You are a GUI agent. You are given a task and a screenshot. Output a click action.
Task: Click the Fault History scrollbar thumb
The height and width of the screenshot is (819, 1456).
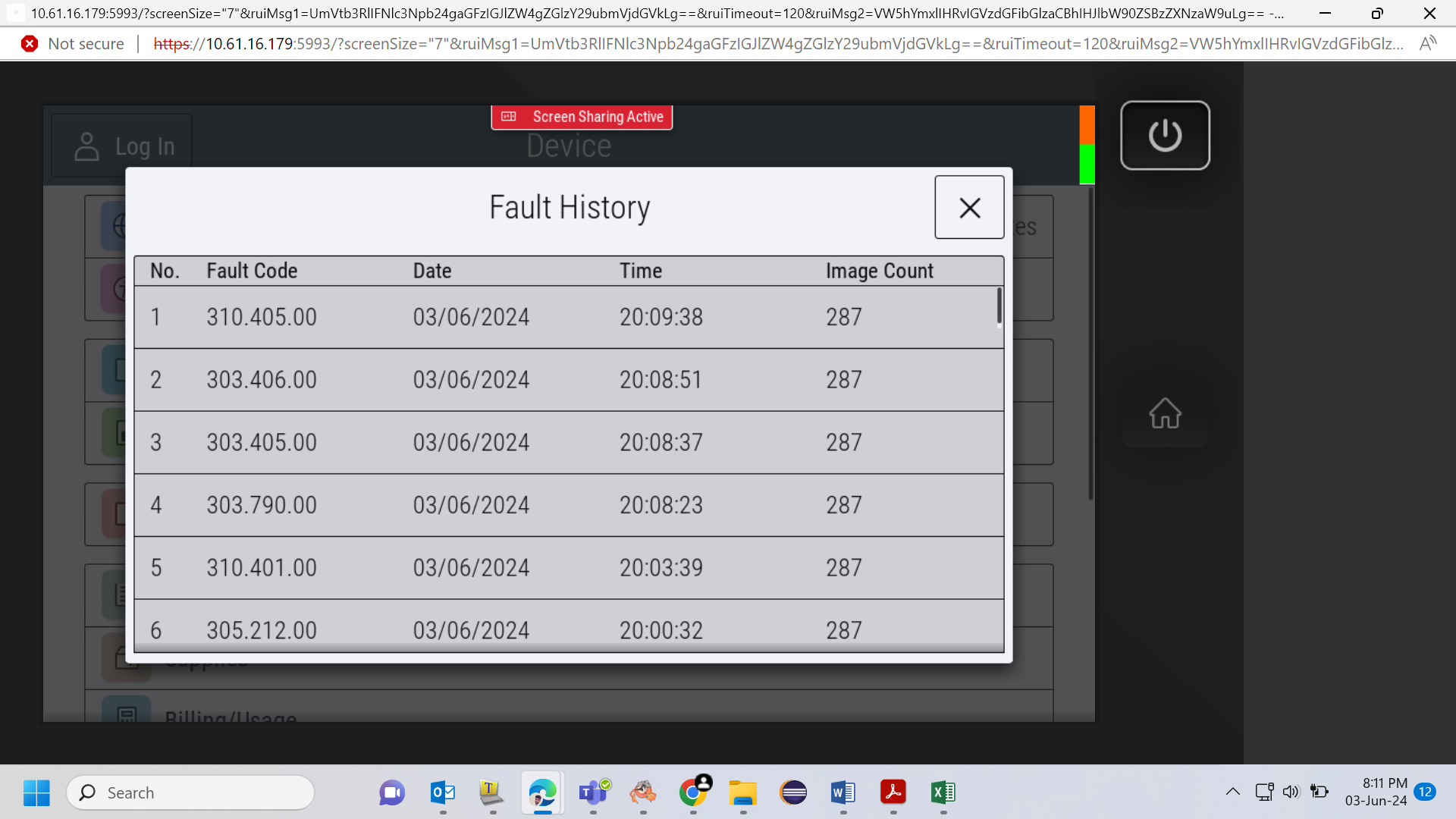[999, 306]
